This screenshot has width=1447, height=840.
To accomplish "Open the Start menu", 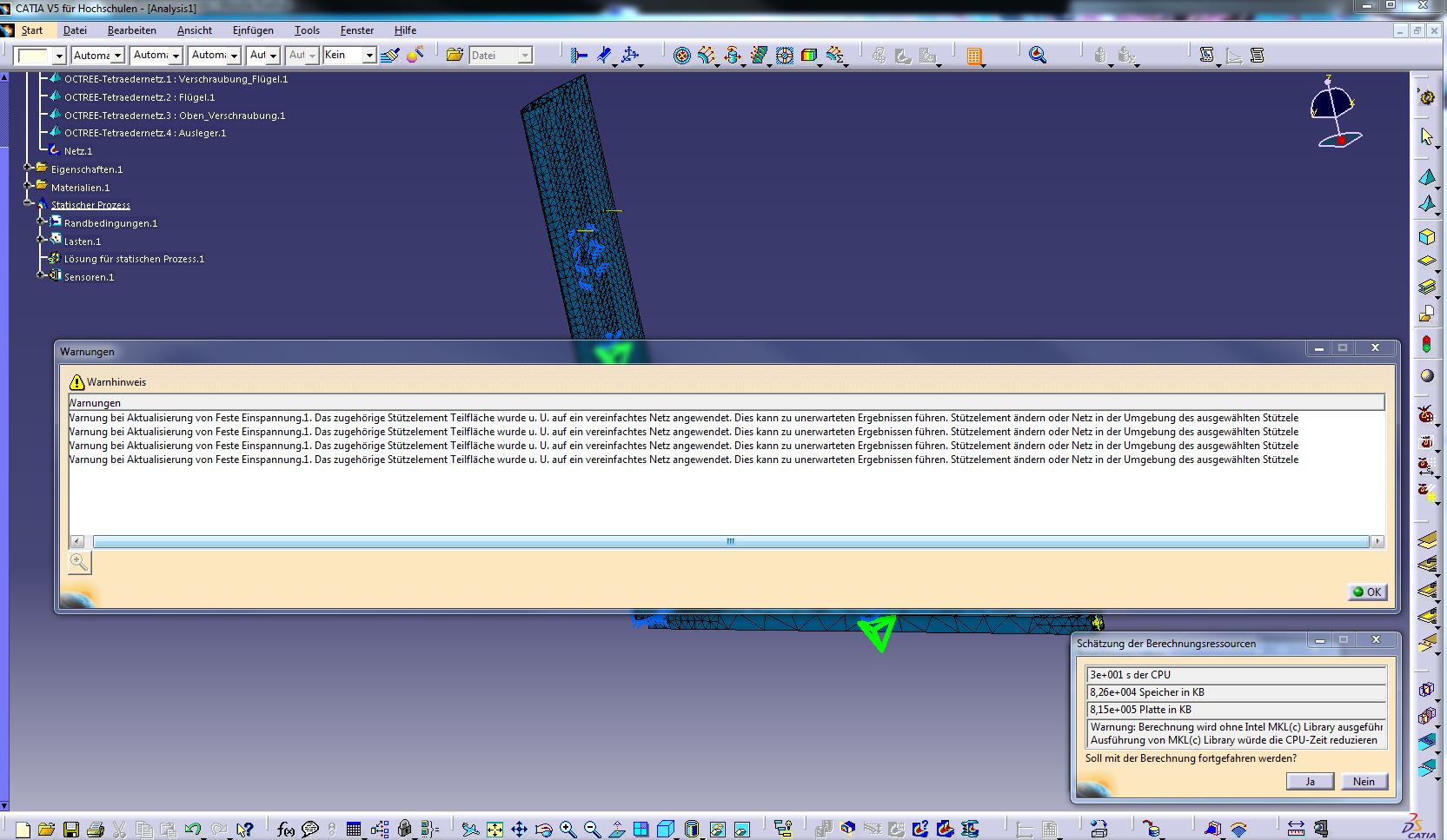I will click(x=32, y=30).
